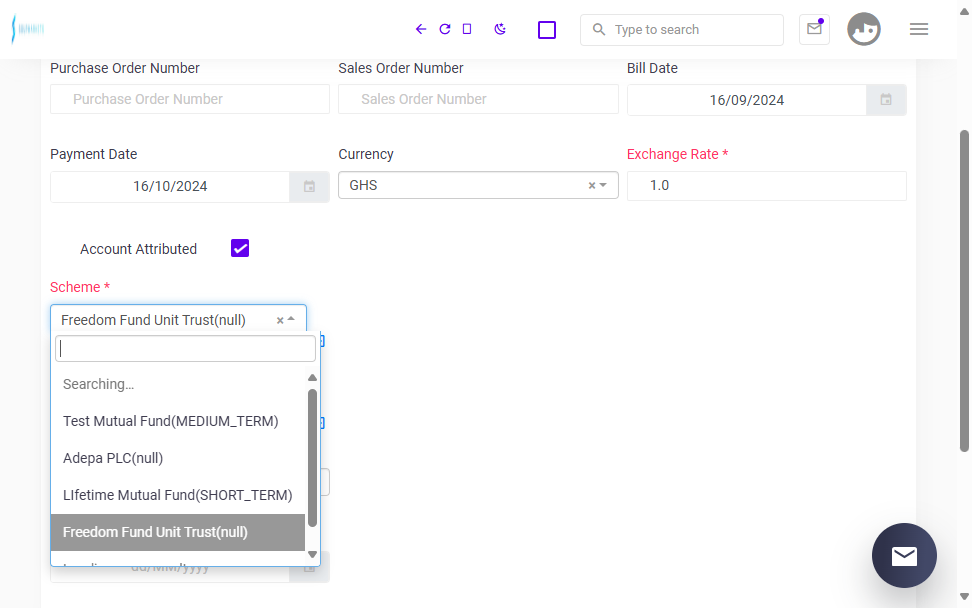Click the Scheme search input box
Screen dimensions: 972x608
[x=185, y=348]
